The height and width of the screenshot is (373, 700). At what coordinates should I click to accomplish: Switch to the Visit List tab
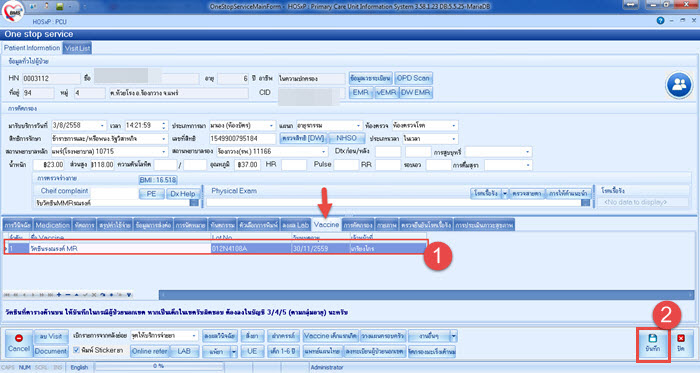pyautogui.click(x=77, y=48)
